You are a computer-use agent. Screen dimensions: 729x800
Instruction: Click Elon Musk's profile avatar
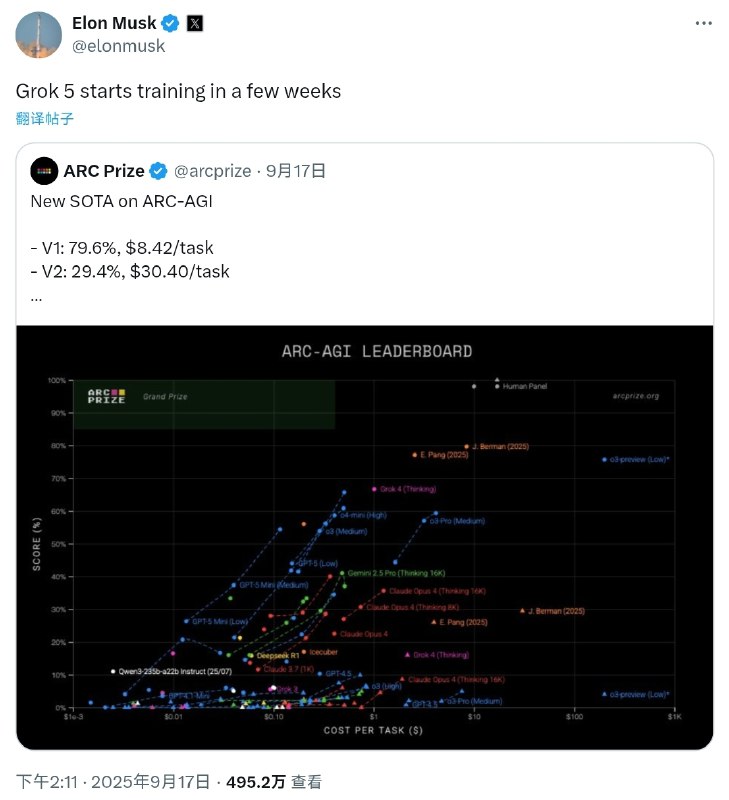[x=39, y=34]
